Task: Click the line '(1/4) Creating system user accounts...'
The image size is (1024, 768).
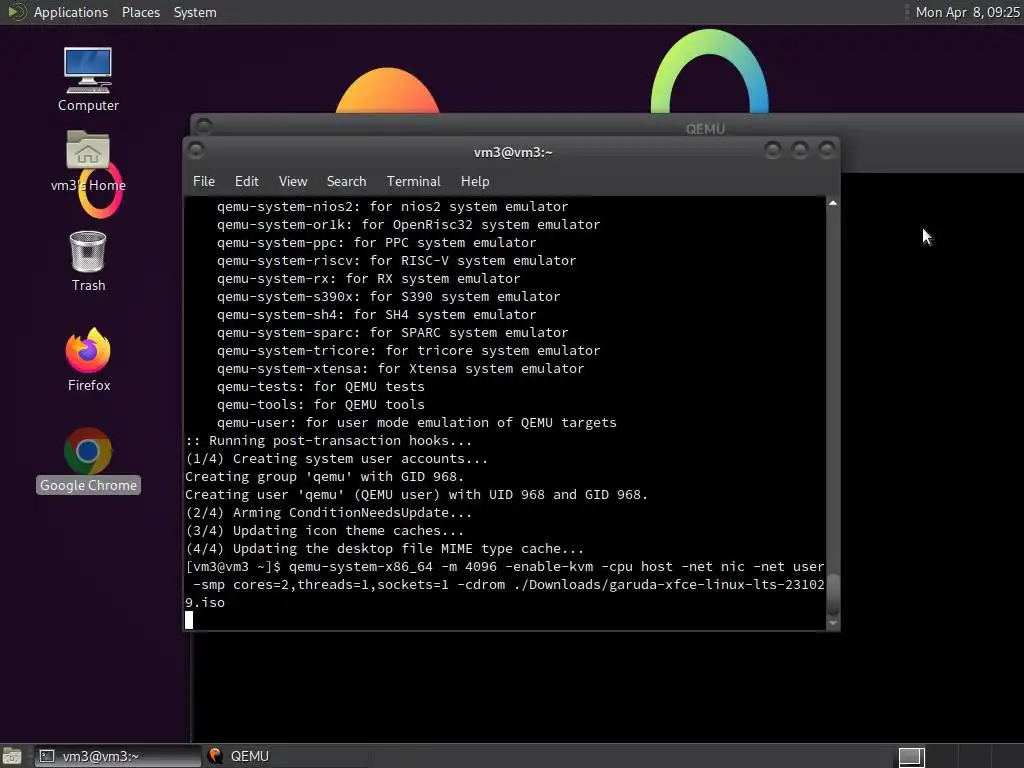Action: click(x=336, y=458)
